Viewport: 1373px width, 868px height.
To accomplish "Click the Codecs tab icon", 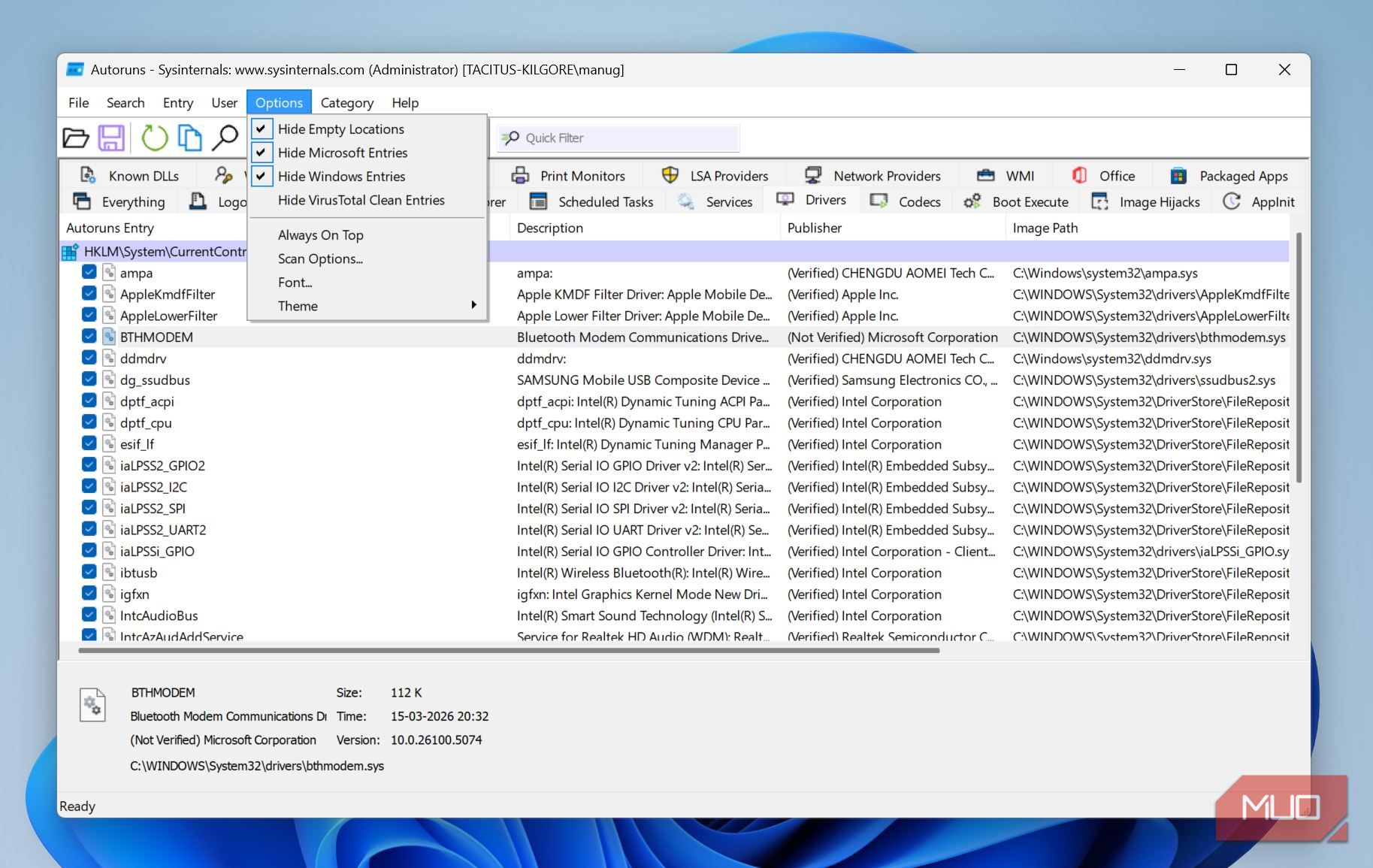I will click(x=879, y=201).
